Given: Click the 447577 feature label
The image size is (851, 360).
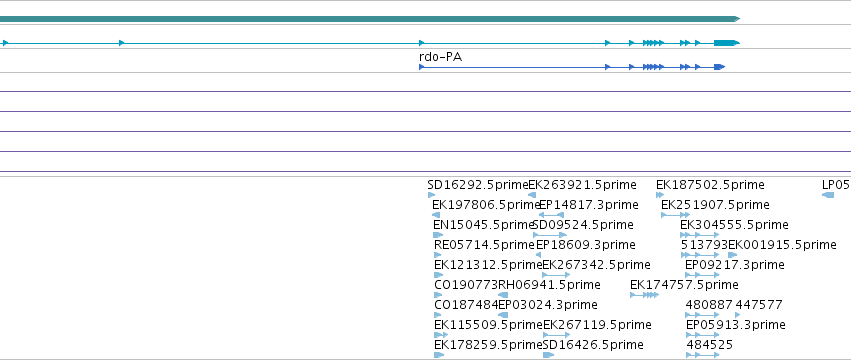Looking at the screenshot, I should pos(759,305).
